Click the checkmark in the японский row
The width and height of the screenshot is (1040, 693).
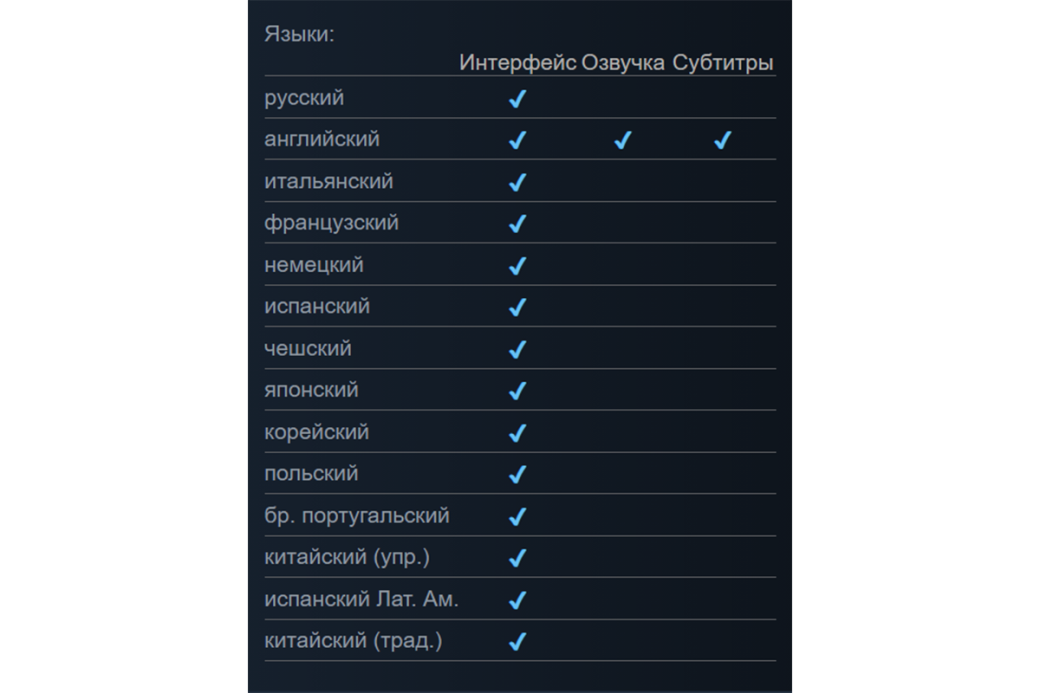pos(517,391)
